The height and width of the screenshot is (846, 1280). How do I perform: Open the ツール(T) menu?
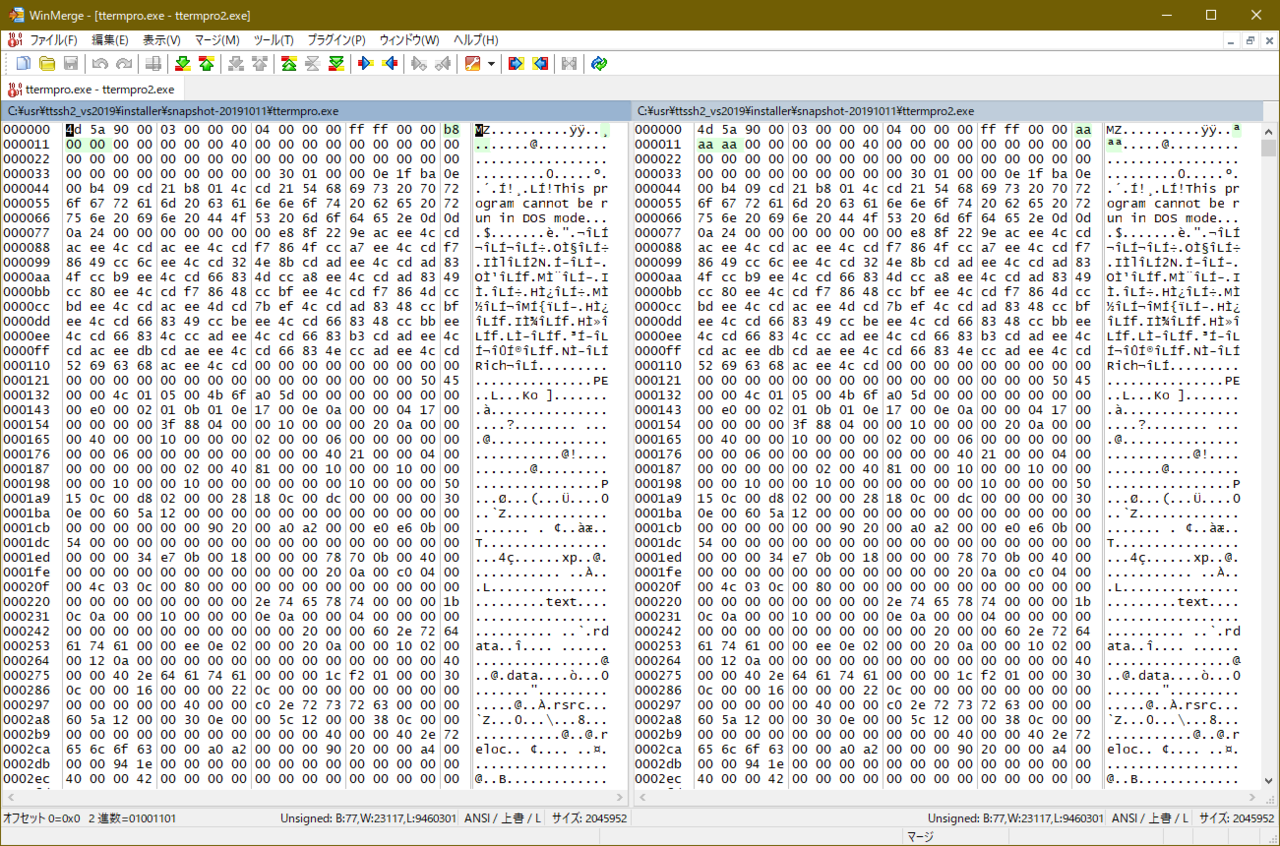[274, 40]
